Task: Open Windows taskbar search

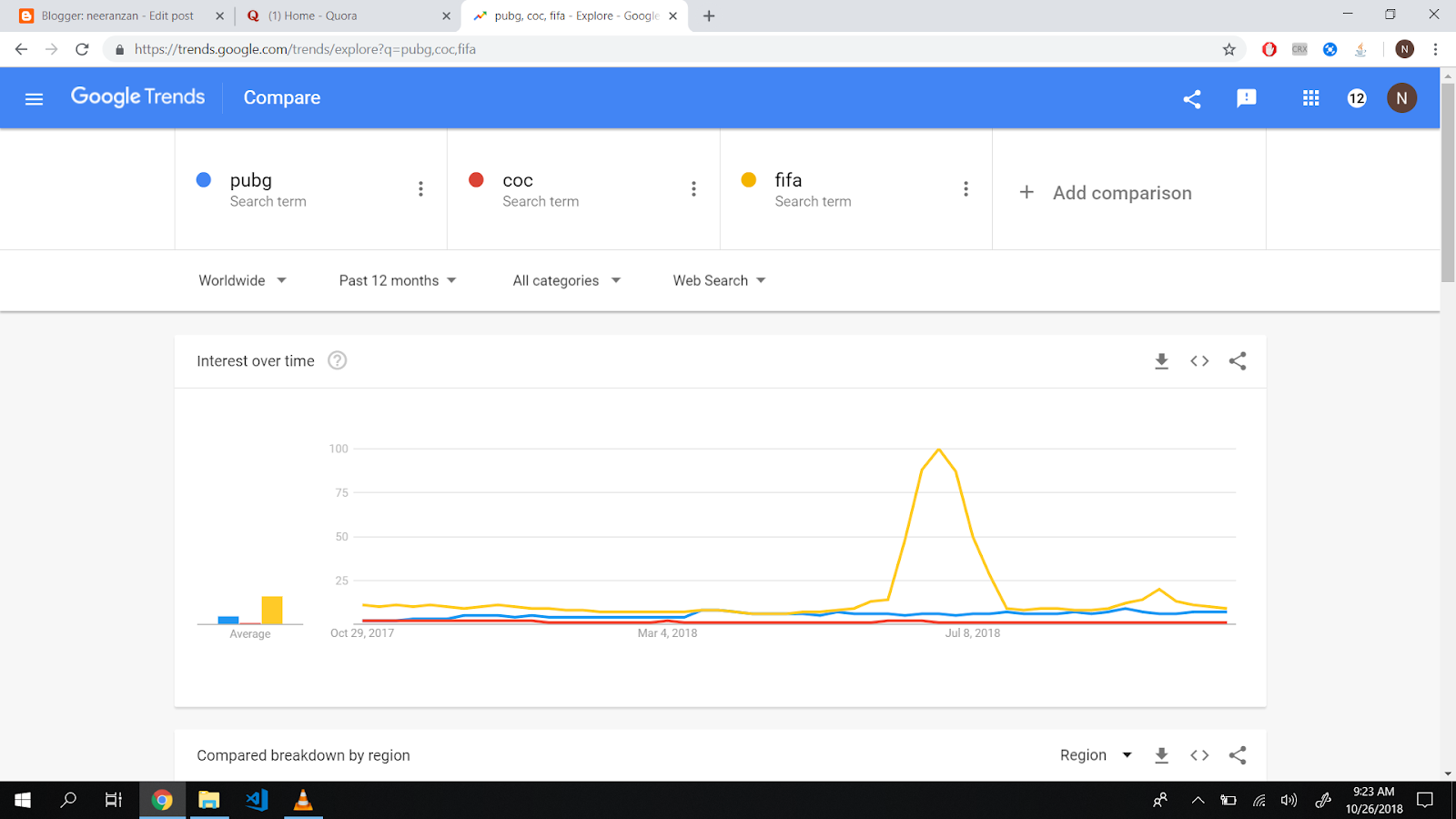Action: point(68,800)
